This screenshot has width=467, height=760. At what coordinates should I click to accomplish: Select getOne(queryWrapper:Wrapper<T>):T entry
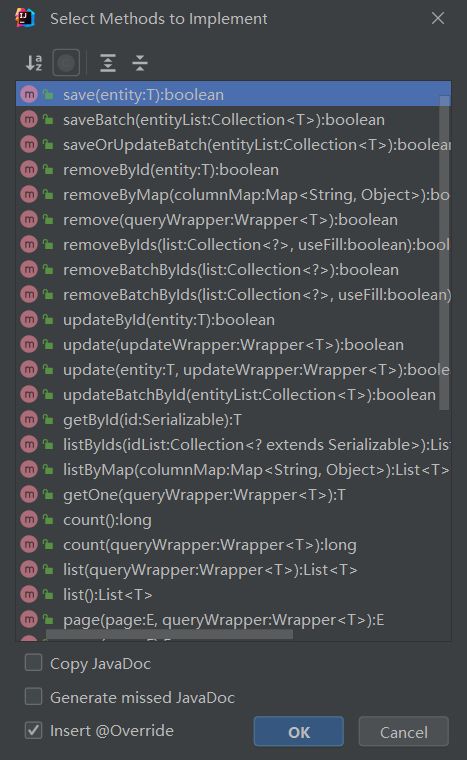(x=233, y=494)
